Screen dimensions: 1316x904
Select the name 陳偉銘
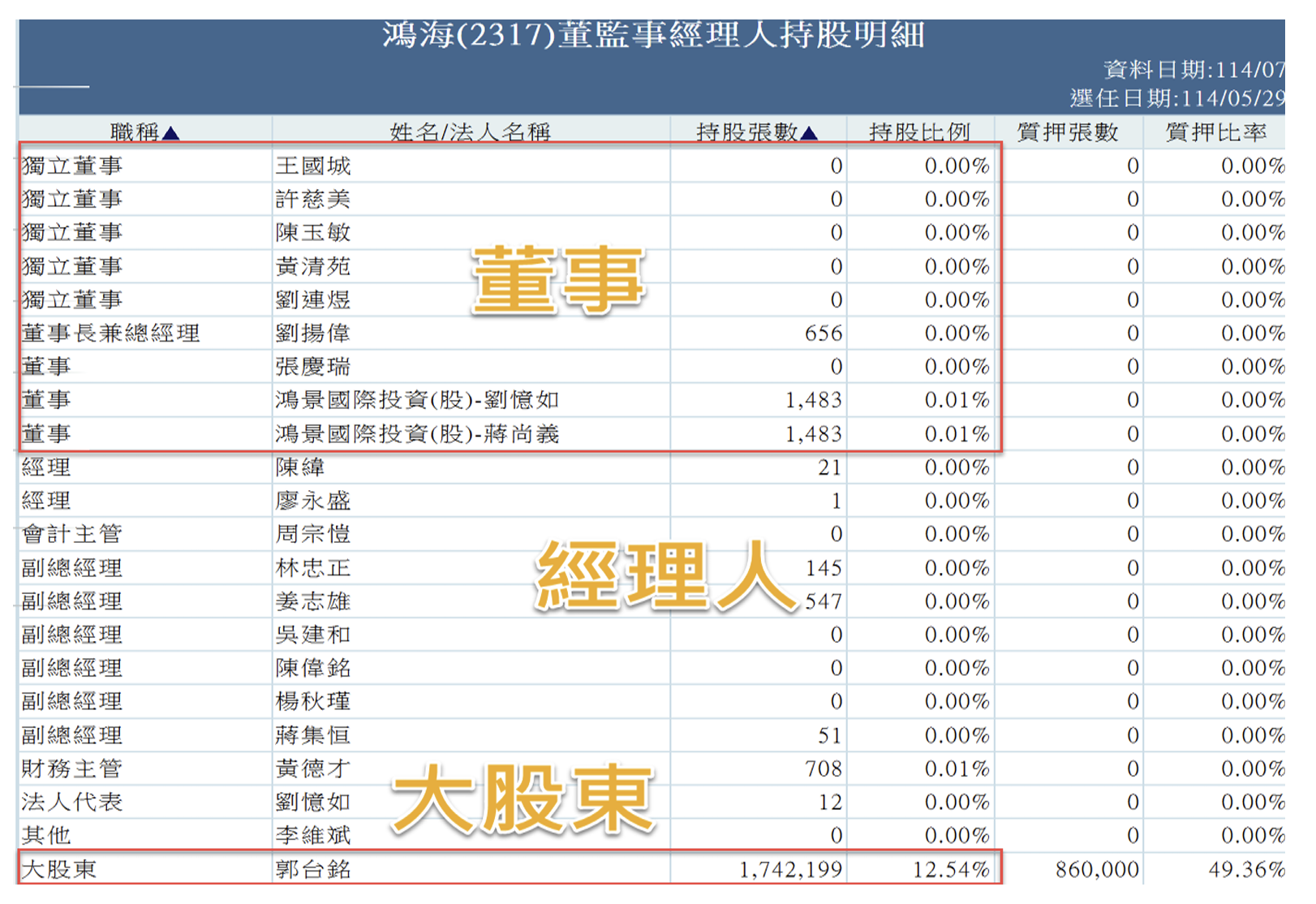pyautogui.click(x=312, y=668)
